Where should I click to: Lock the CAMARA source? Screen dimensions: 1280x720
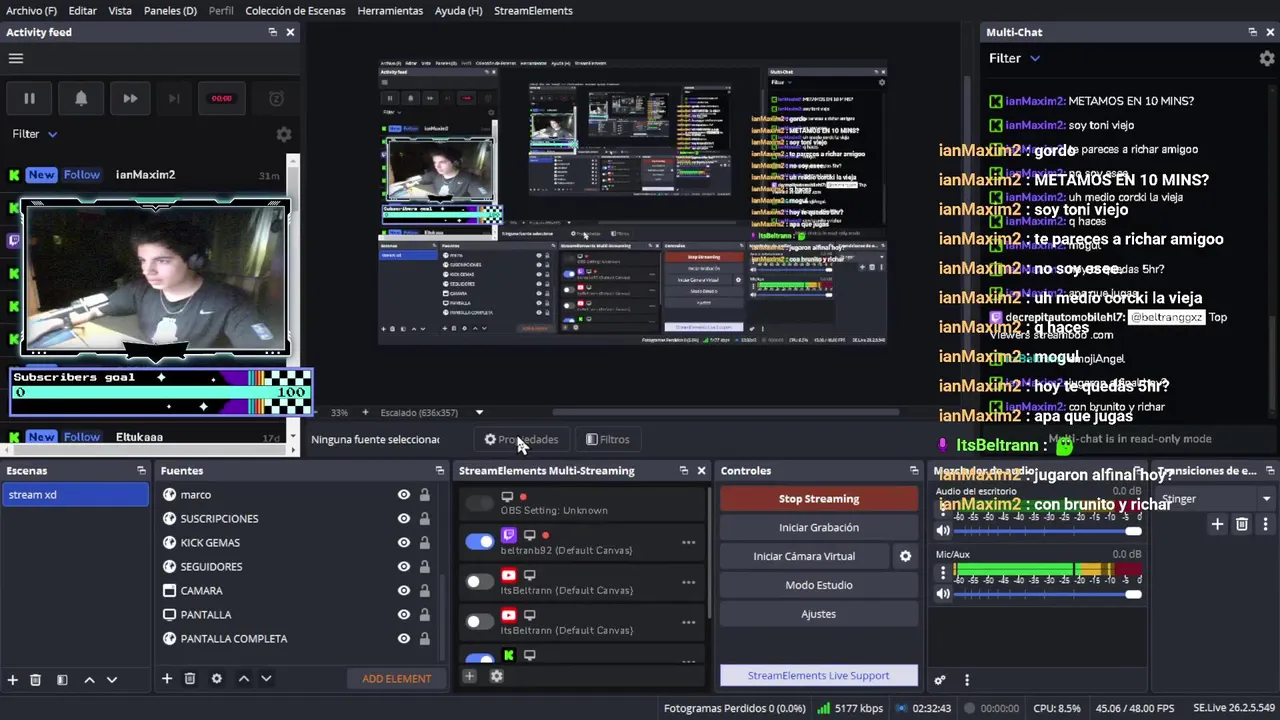click(425, 591)
